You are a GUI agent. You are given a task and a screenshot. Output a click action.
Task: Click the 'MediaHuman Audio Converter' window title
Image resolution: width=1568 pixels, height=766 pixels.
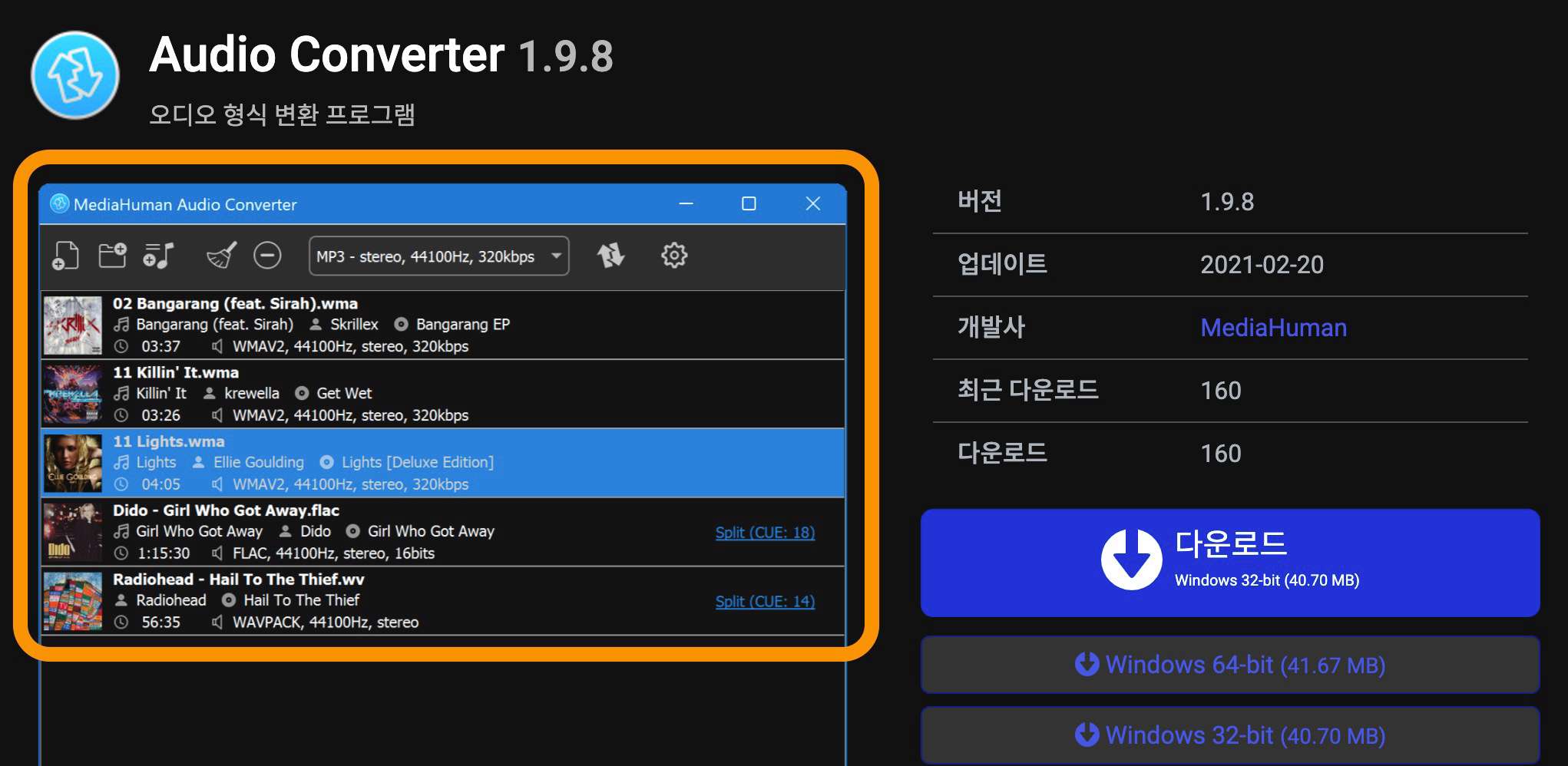[185, 204]
